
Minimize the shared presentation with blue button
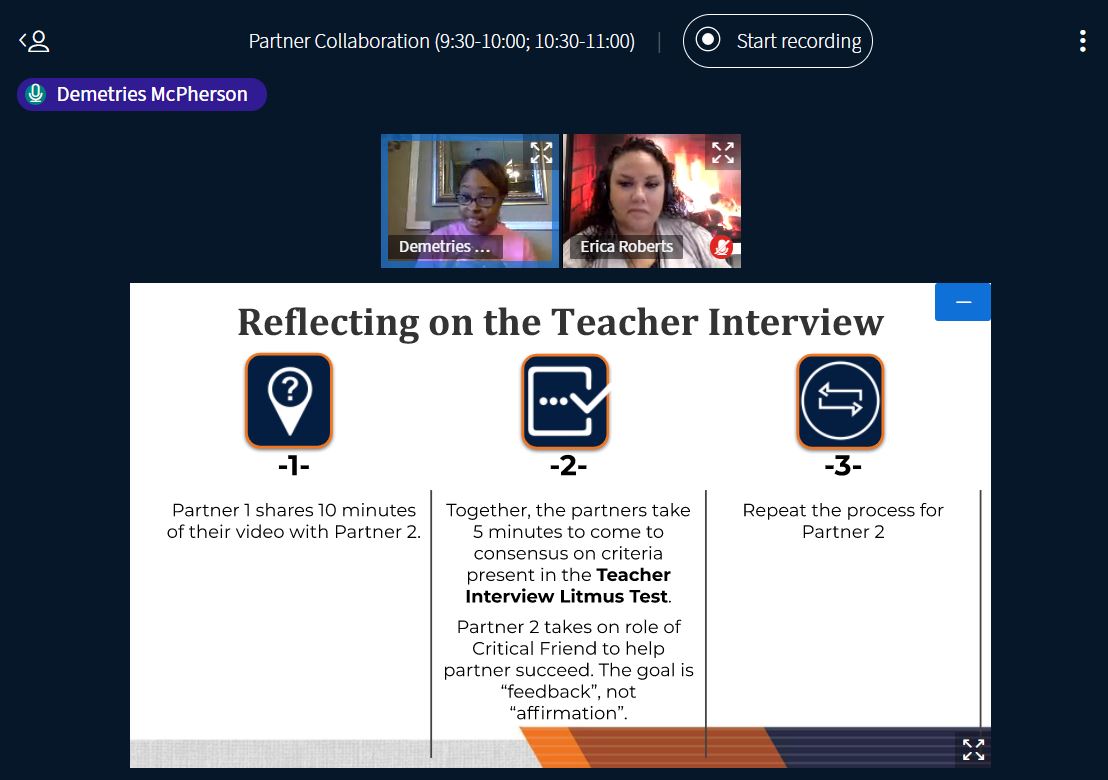point(962,302)
